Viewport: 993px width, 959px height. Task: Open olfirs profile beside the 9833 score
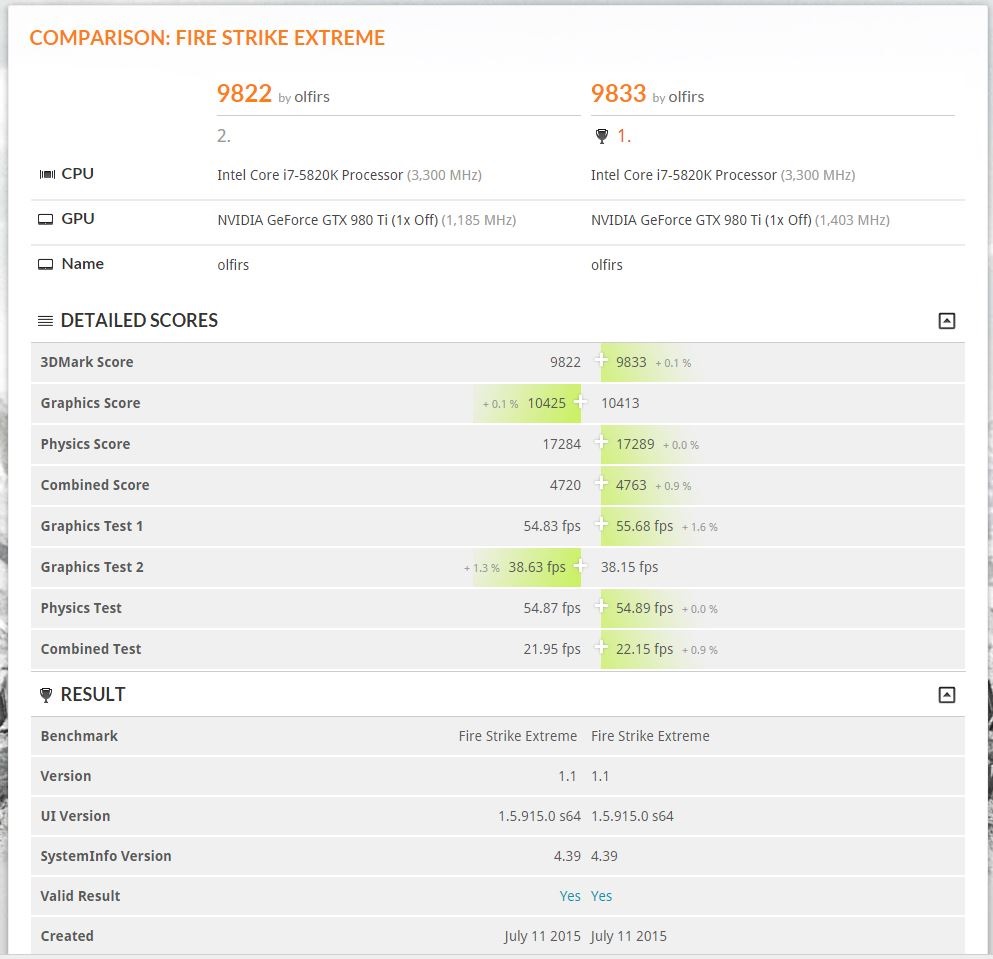(x=686, y=97)
